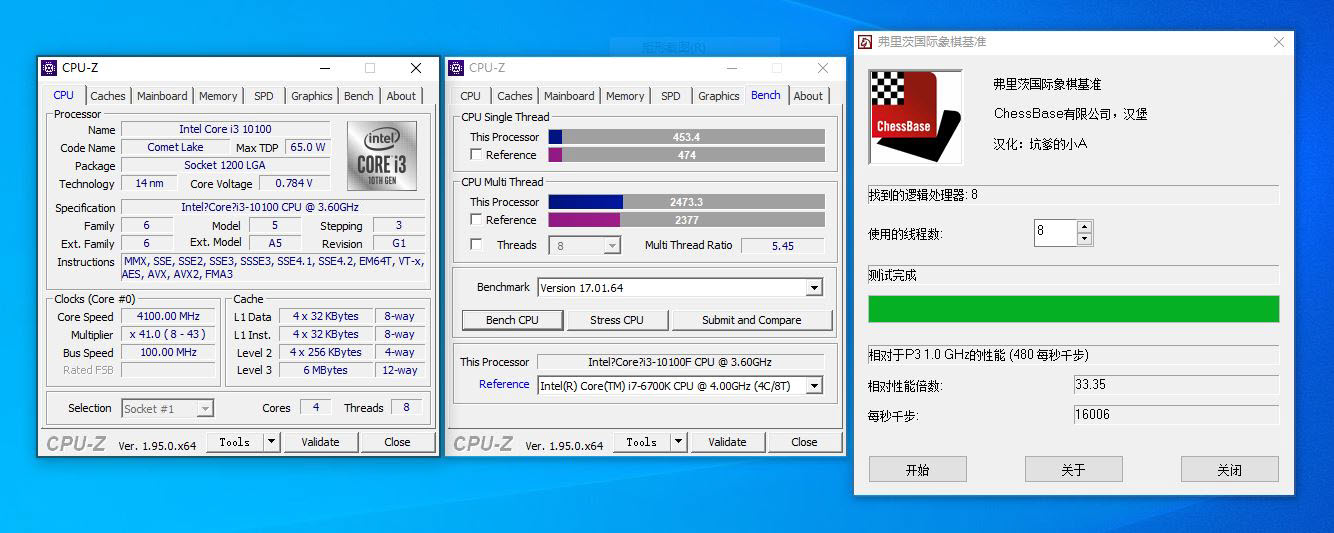Click the Multi Thread Ratio value 5.45
Screen dimensions: 1334x533
point(783,245)
